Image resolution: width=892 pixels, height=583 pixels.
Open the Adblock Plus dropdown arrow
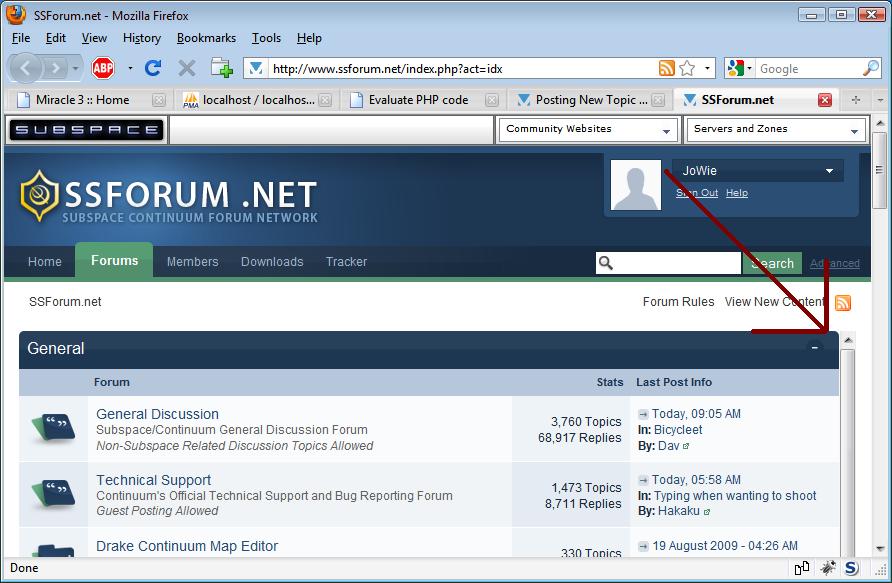pos(130,68)
